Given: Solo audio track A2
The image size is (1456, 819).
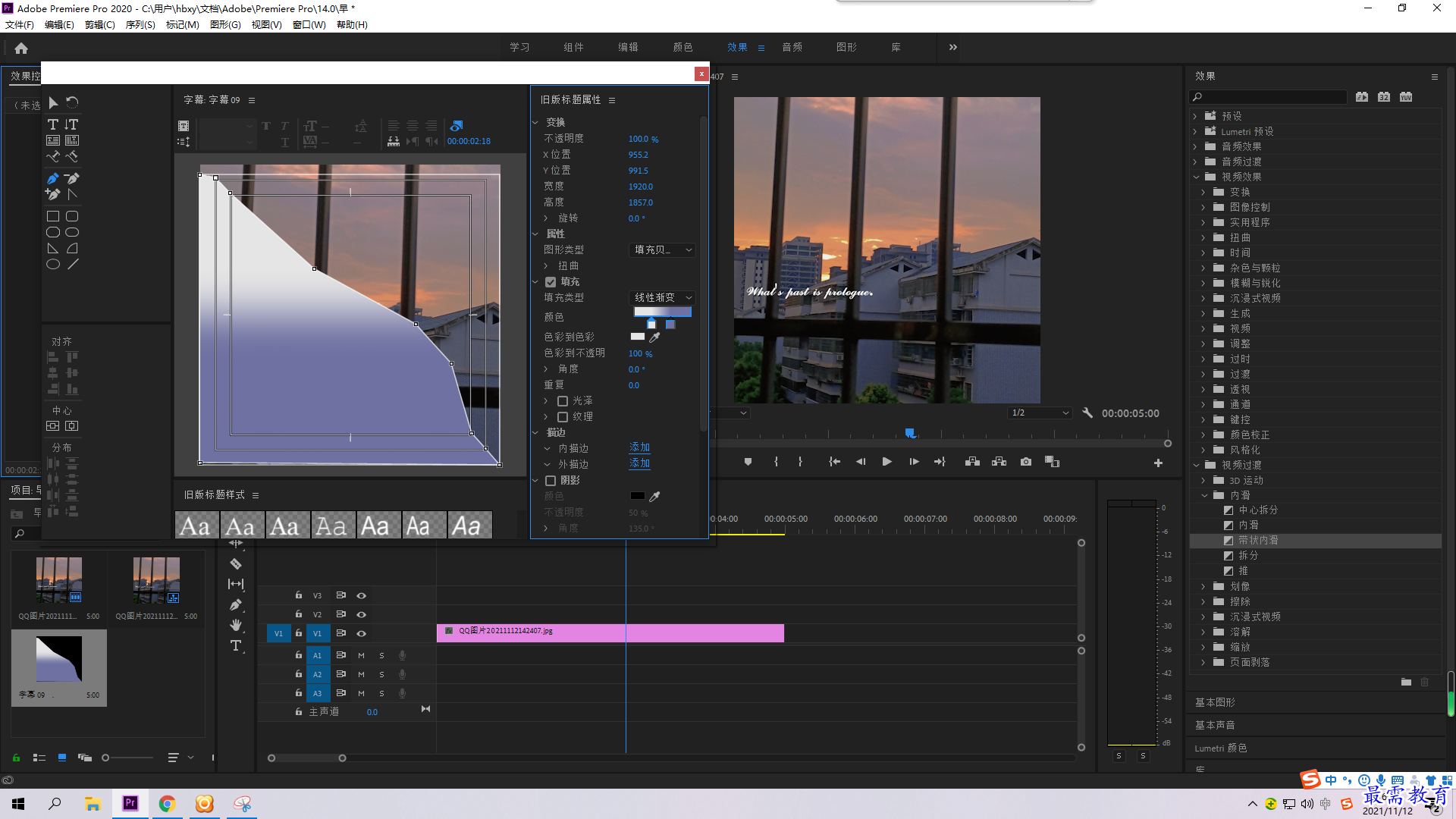Looking at the screenshot, I should pyautogui.click(x=381, y=674).
